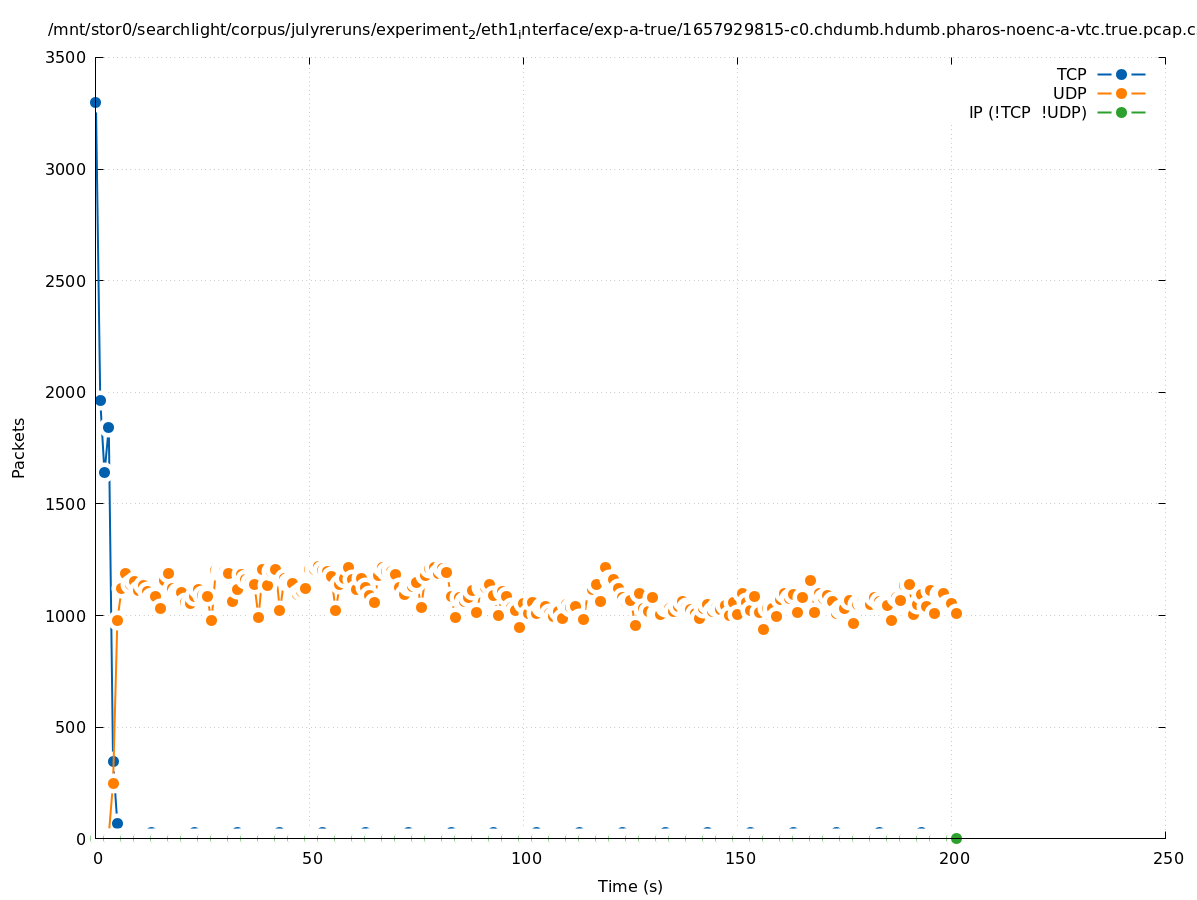1197x900 pixels.
Task: Select the TCP data point near 1640 packets
Action: [x=104, y=472]
